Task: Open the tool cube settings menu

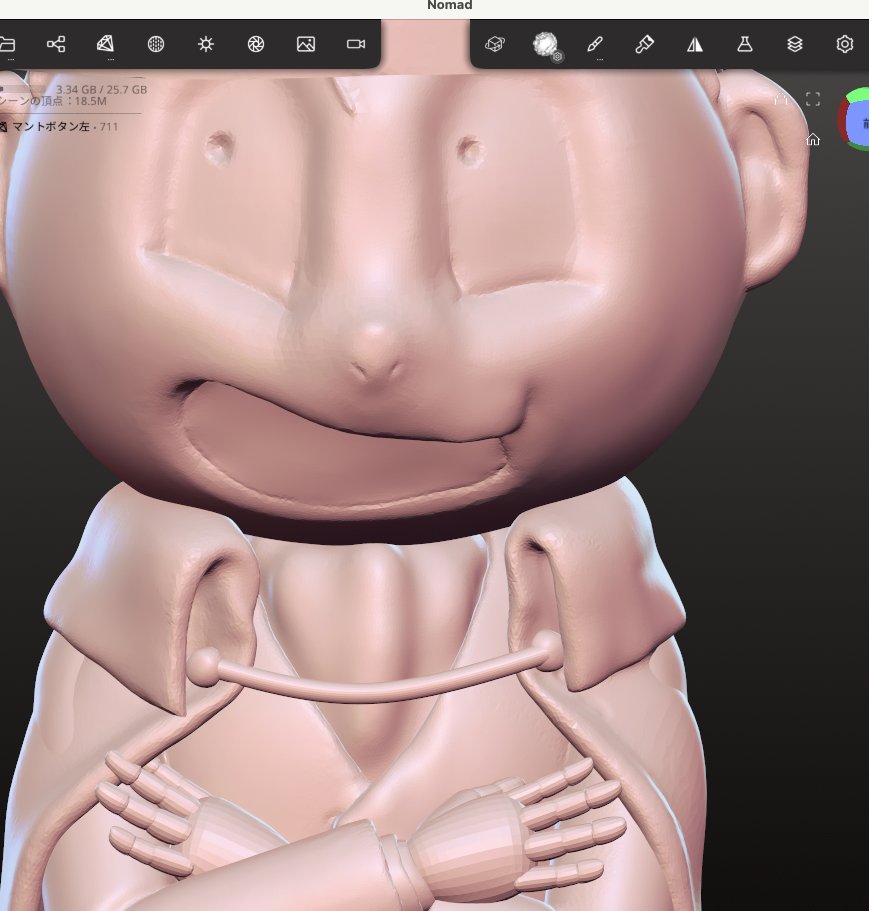Action: tap(495, 44)
